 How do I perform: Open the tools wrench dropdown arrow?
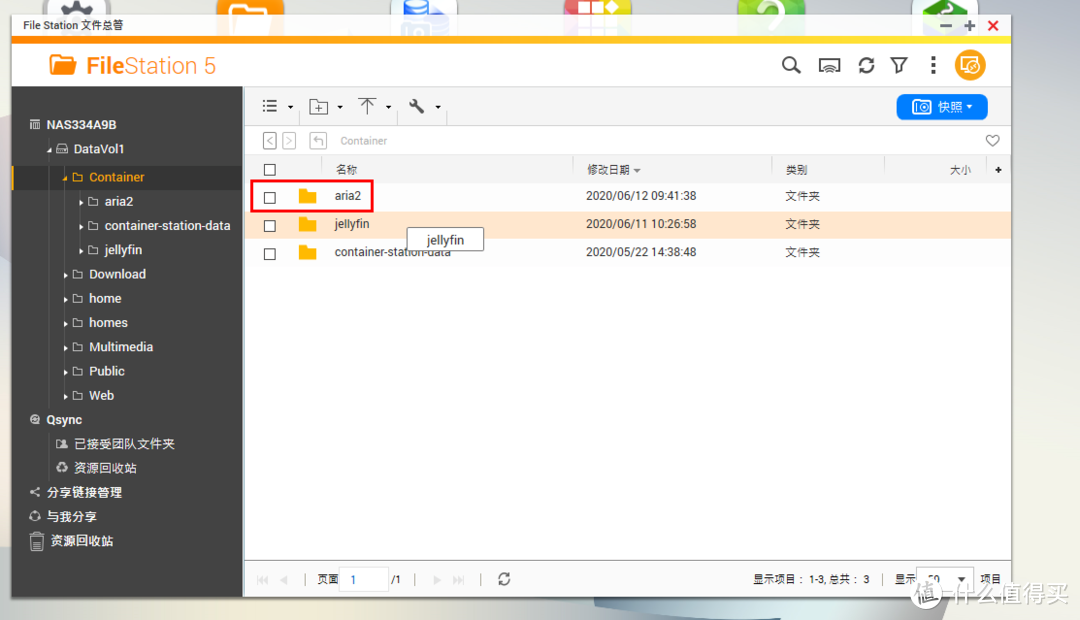[x=437, y=107]
